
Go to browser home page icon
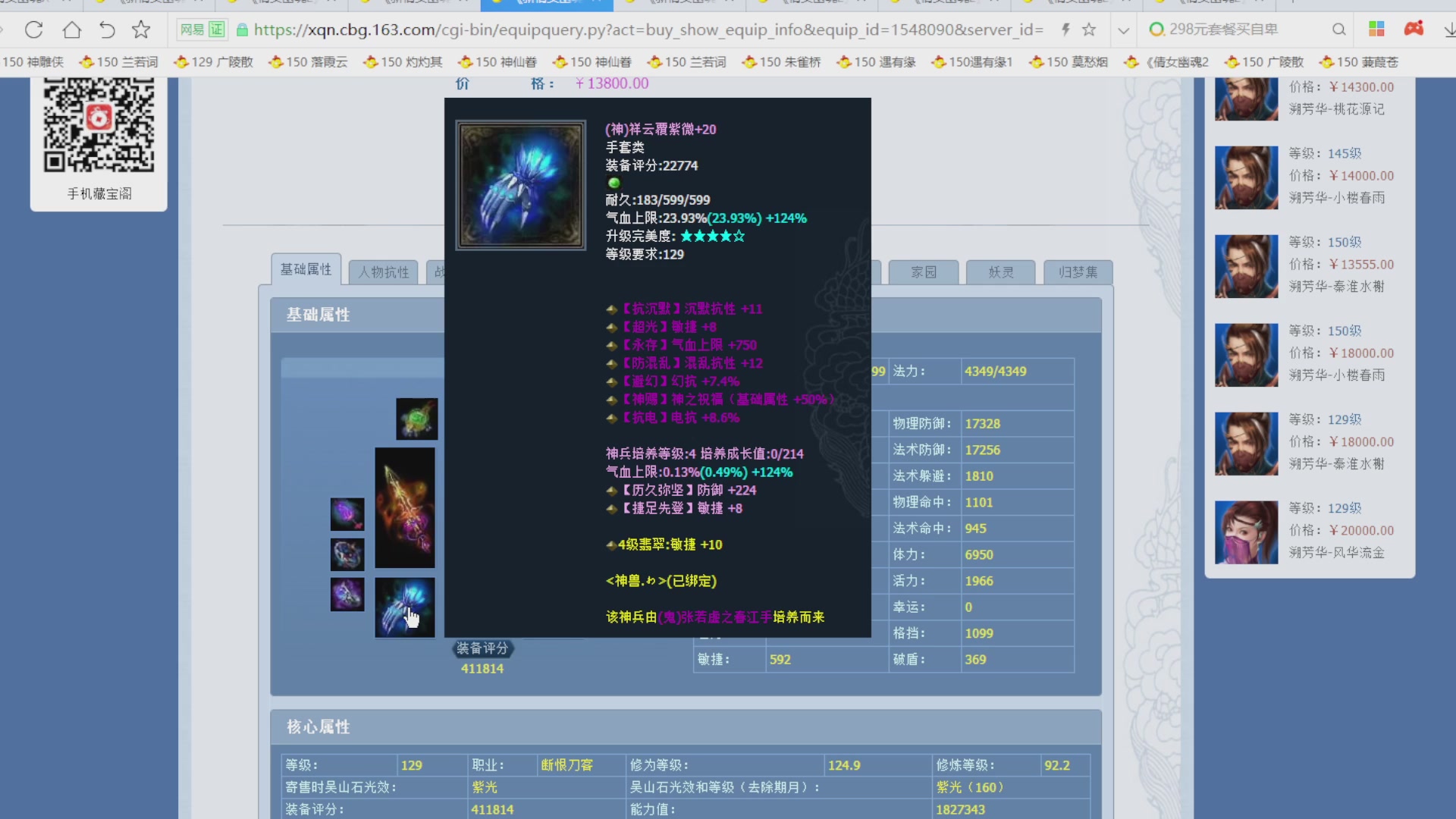coord(72,30)
